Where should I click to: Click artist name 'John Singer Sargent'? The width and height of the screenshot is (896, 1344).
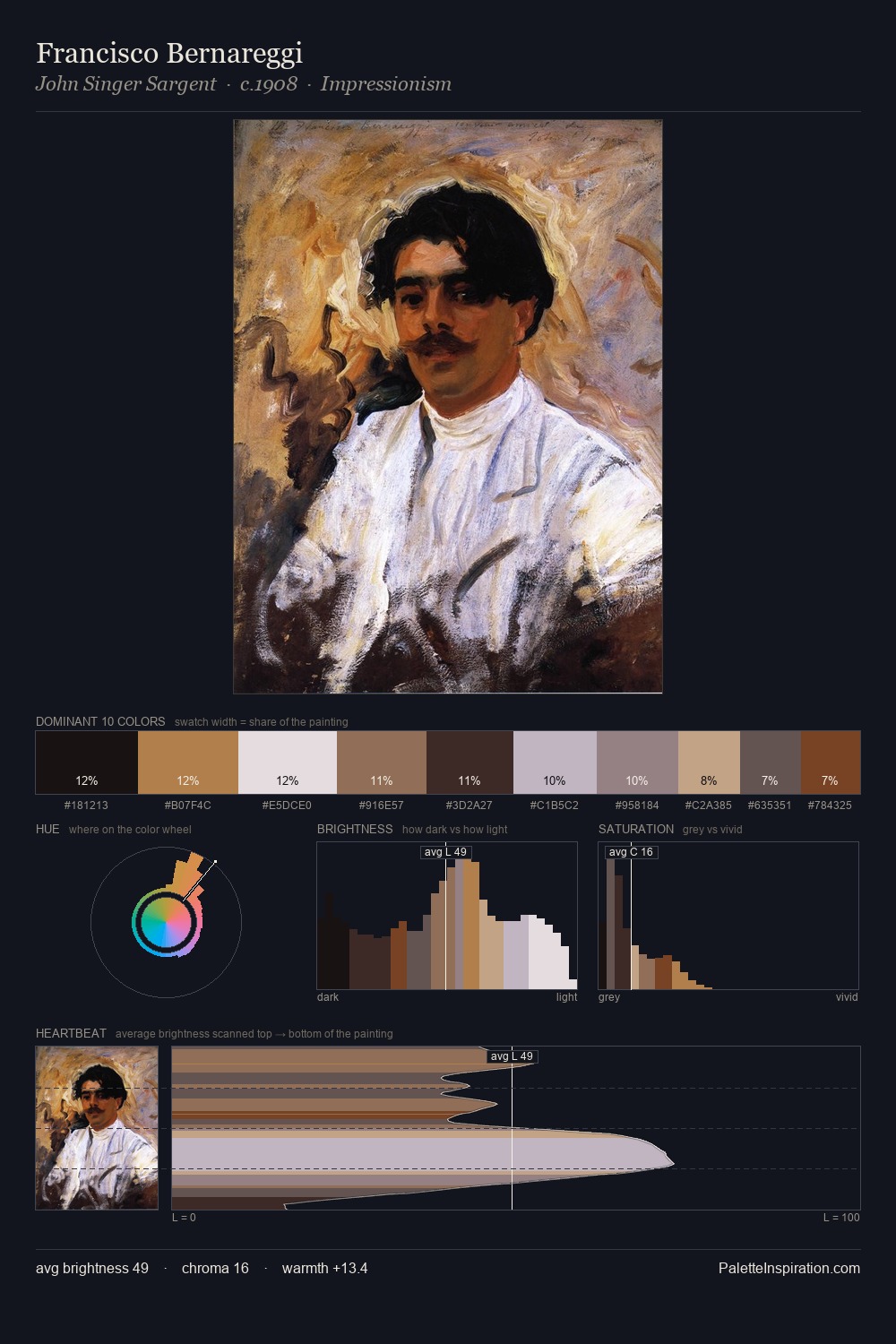(x=126, y=84)
